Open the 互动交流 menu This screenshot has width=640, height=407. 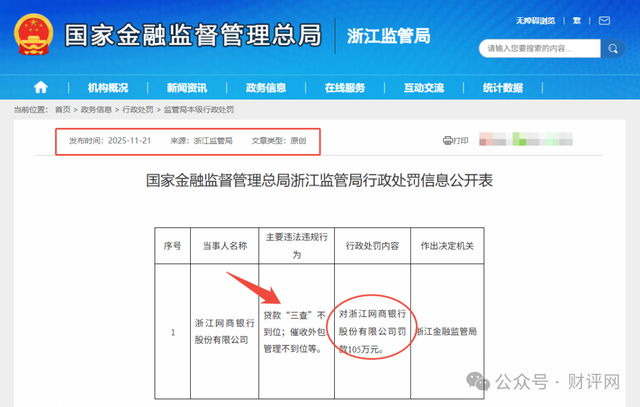point(424,88)
